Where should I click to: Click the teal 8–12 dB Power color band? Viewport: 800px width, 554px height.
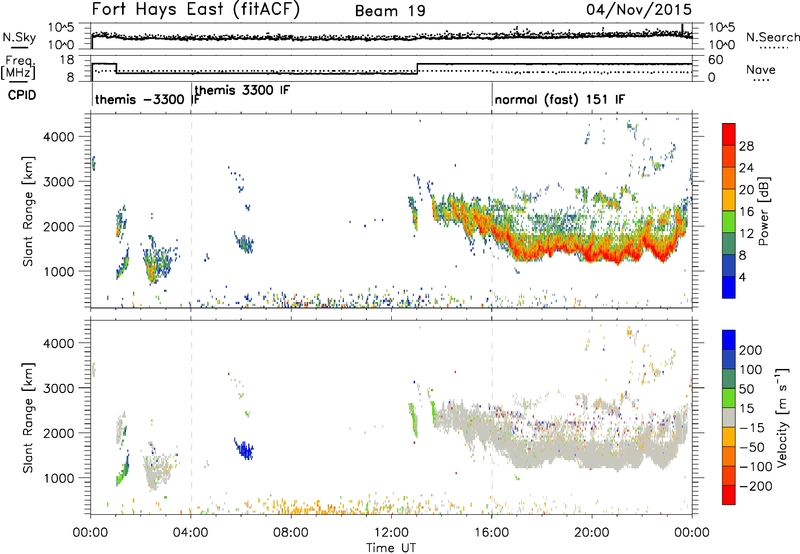point(729,243)
